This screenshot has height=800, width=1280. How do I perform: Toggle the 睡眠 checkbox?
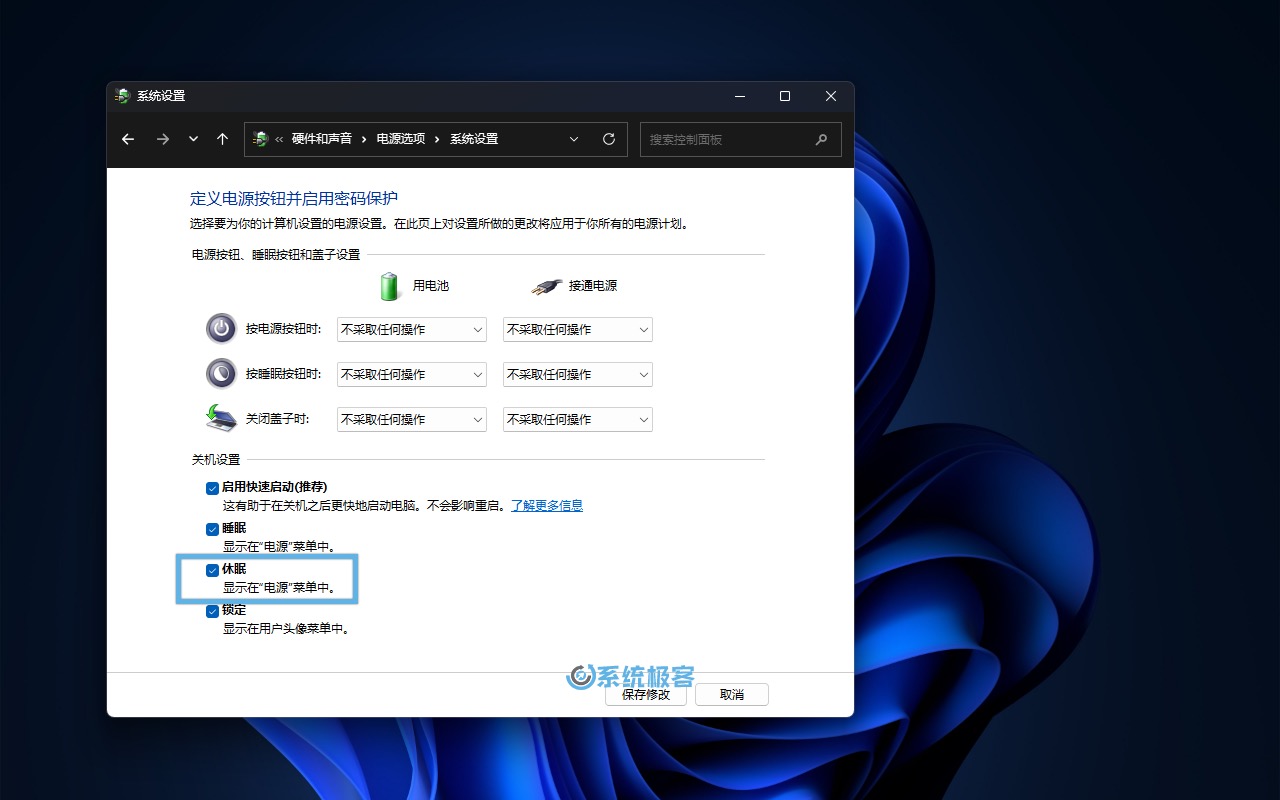212,529
